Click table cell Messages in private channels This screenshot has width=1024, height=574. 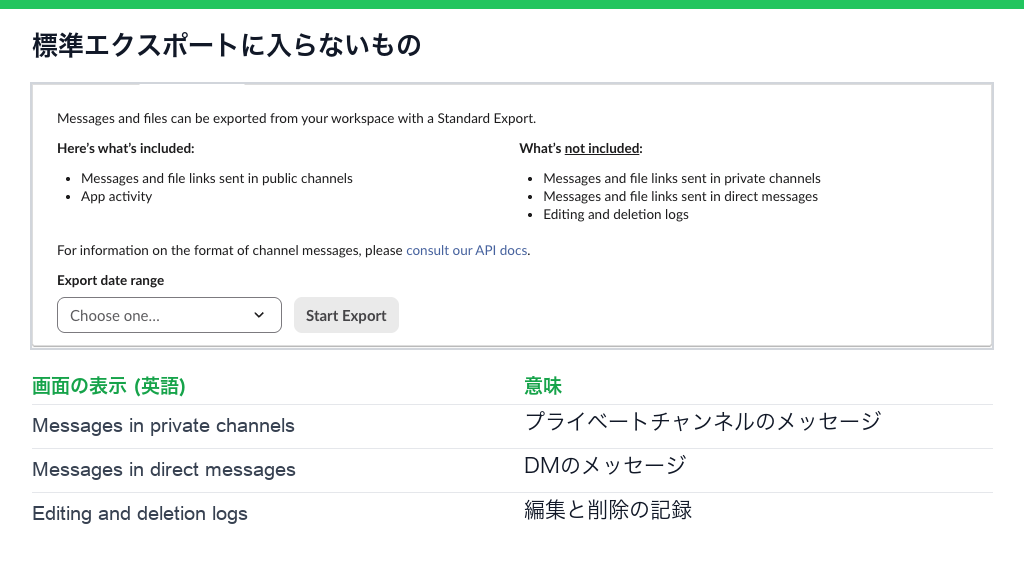pyautogui.click(x=163, y=426)
